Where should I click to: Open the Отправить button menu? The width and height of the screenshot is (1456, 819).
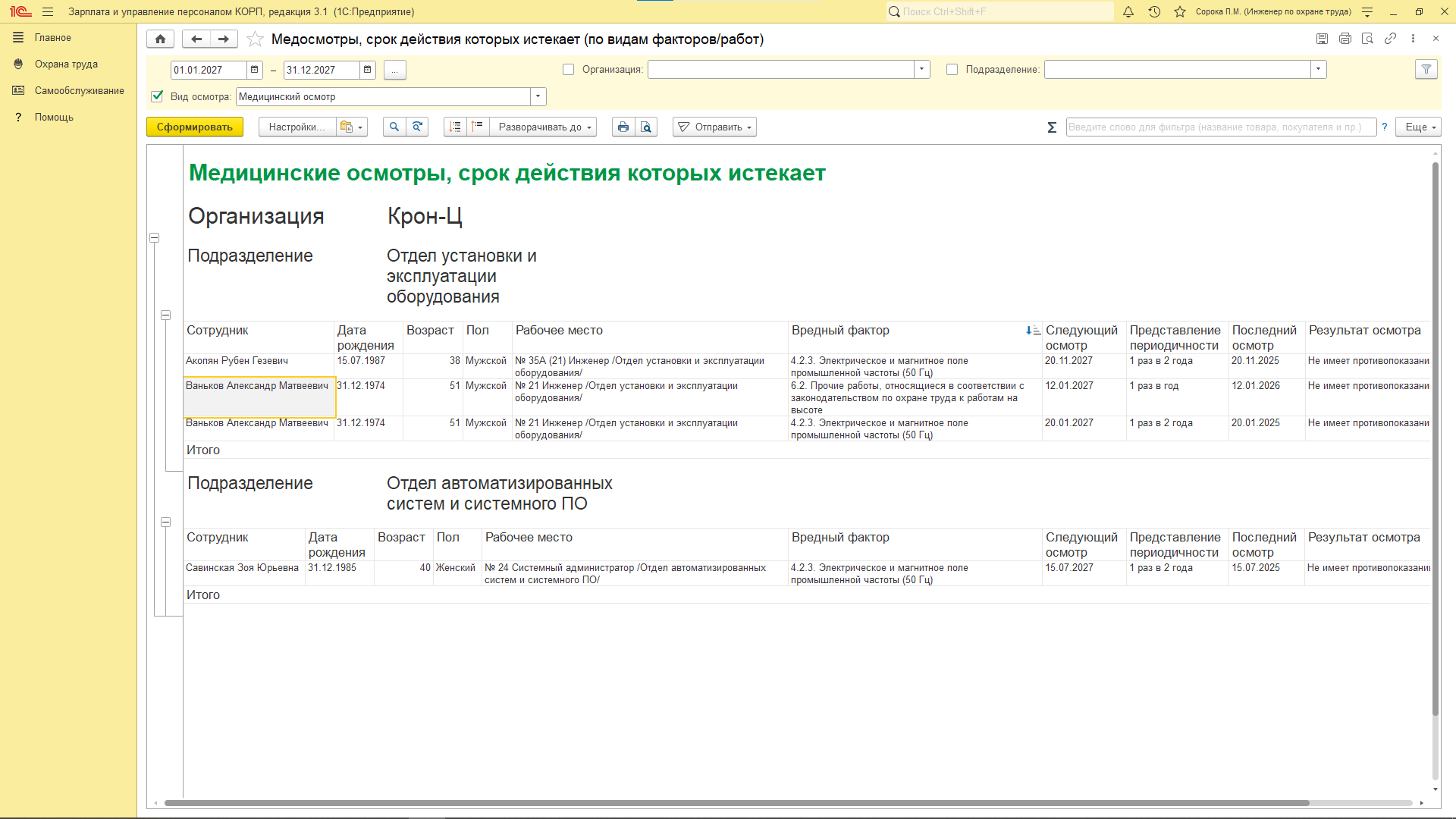[x=714, y=127]
